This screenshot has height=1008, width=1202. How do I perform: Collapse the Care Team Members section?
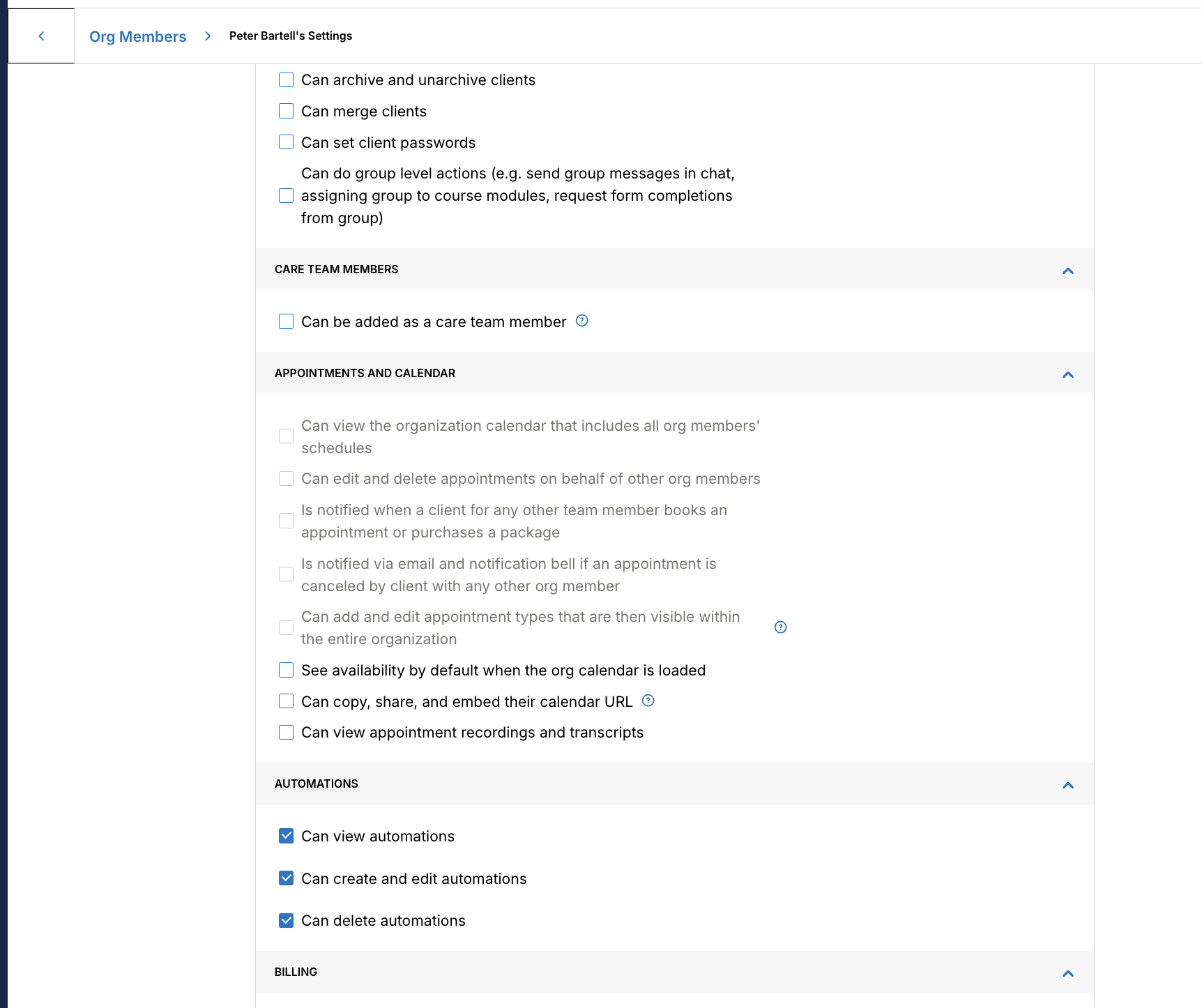point(1068,270)
